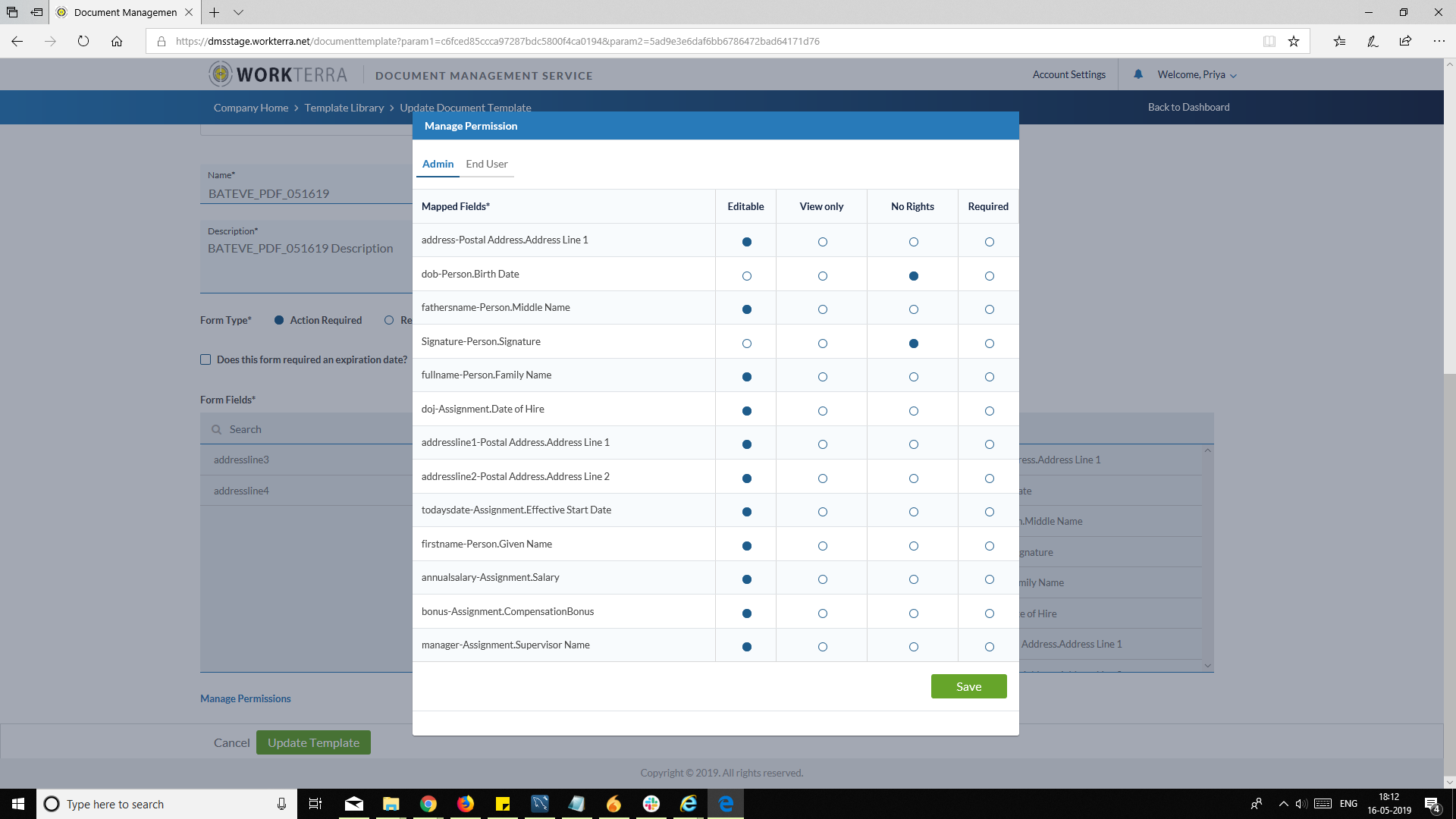This screenshot has width=1456, height=819.
Task: Click the notification bell icon
Action: coord(1137,74)
